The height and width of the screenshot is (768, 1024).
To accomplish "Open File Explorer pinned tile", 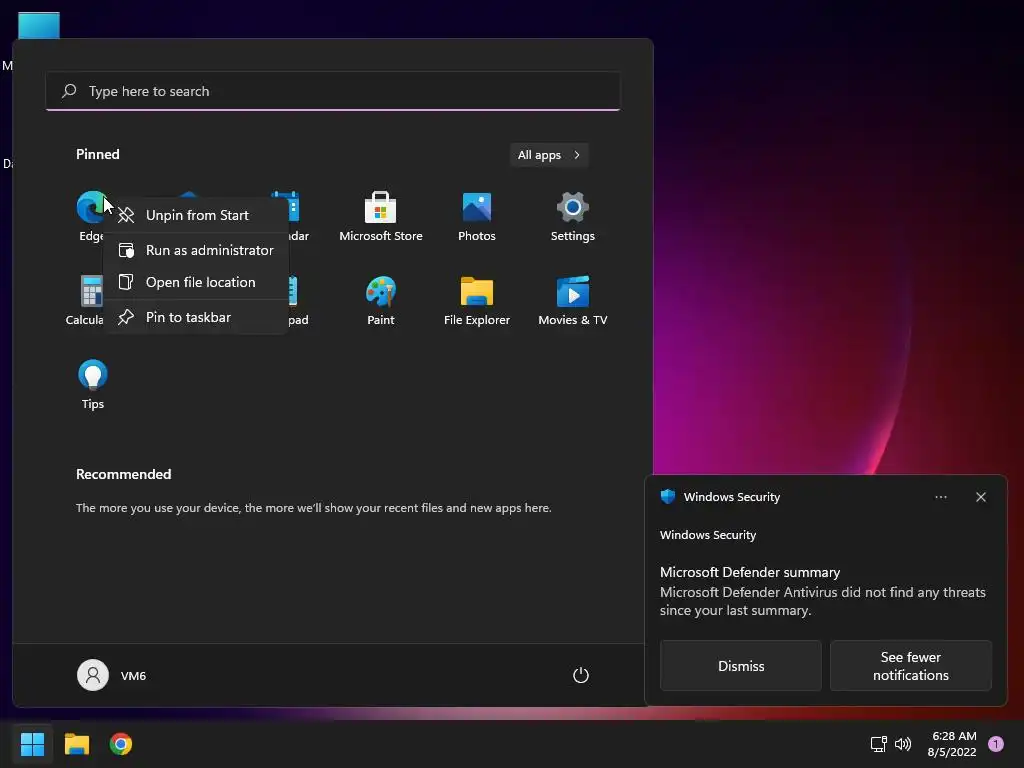I will coord(477,300).
